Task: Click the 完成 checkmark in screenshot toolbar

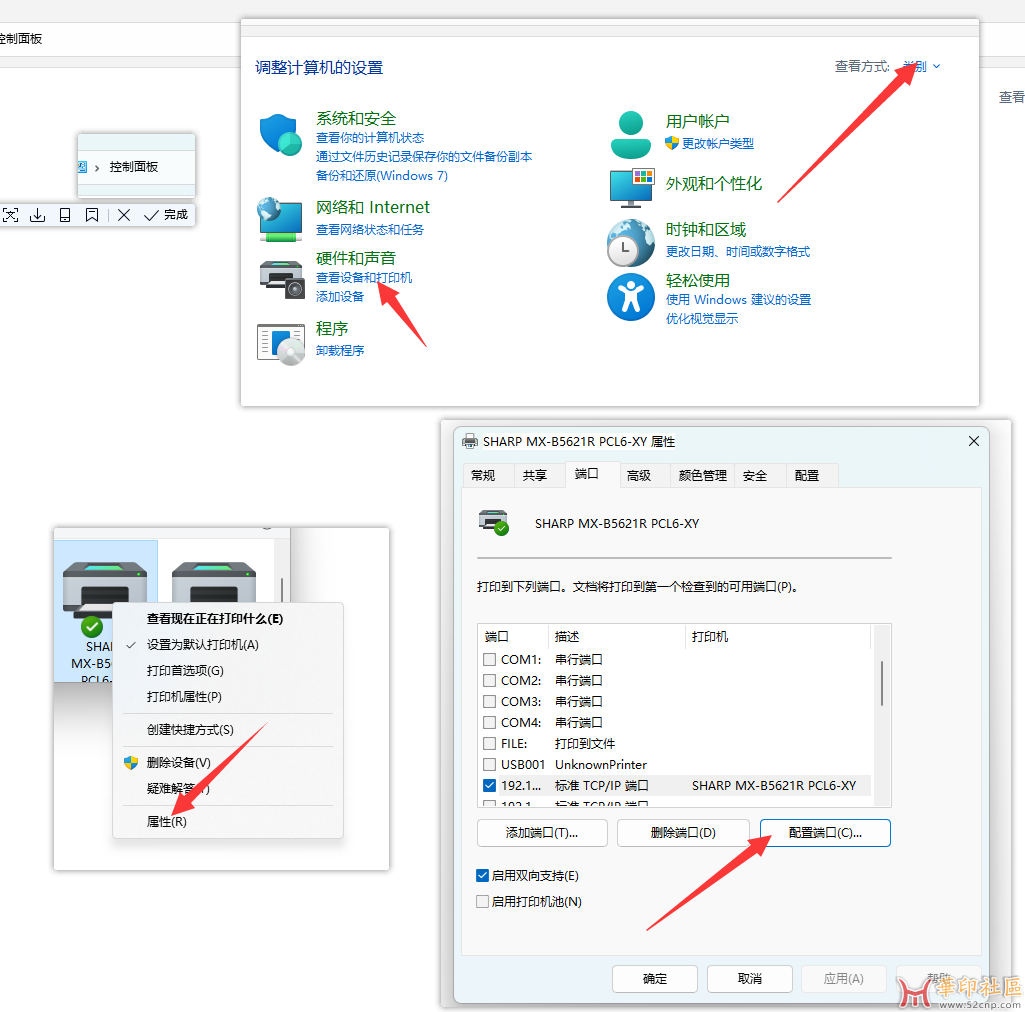Action: [x=165, y=214]
